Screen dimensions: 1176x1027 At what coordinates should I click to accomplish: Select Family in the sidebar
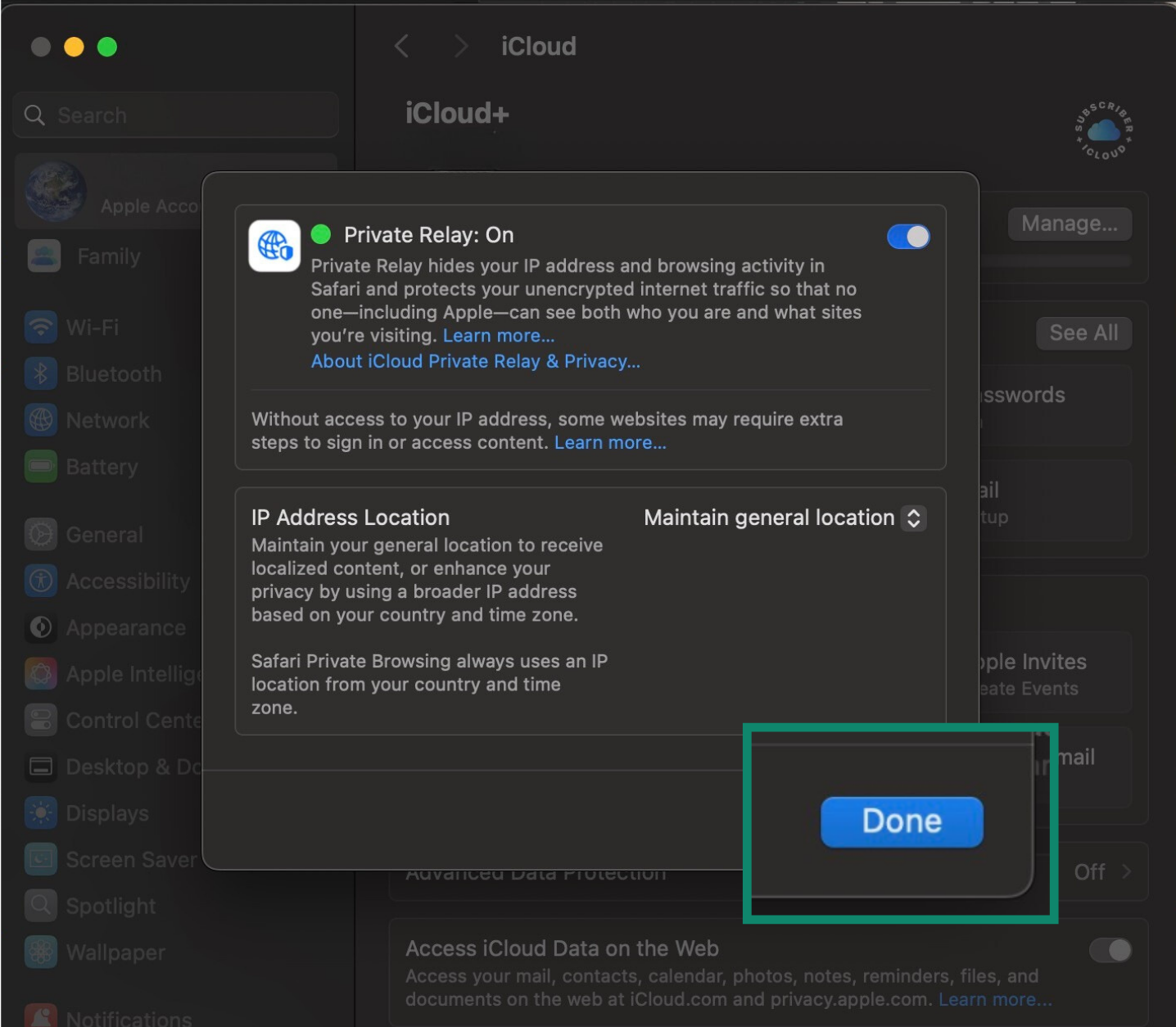pyautogui.click(x=110, y=256)
